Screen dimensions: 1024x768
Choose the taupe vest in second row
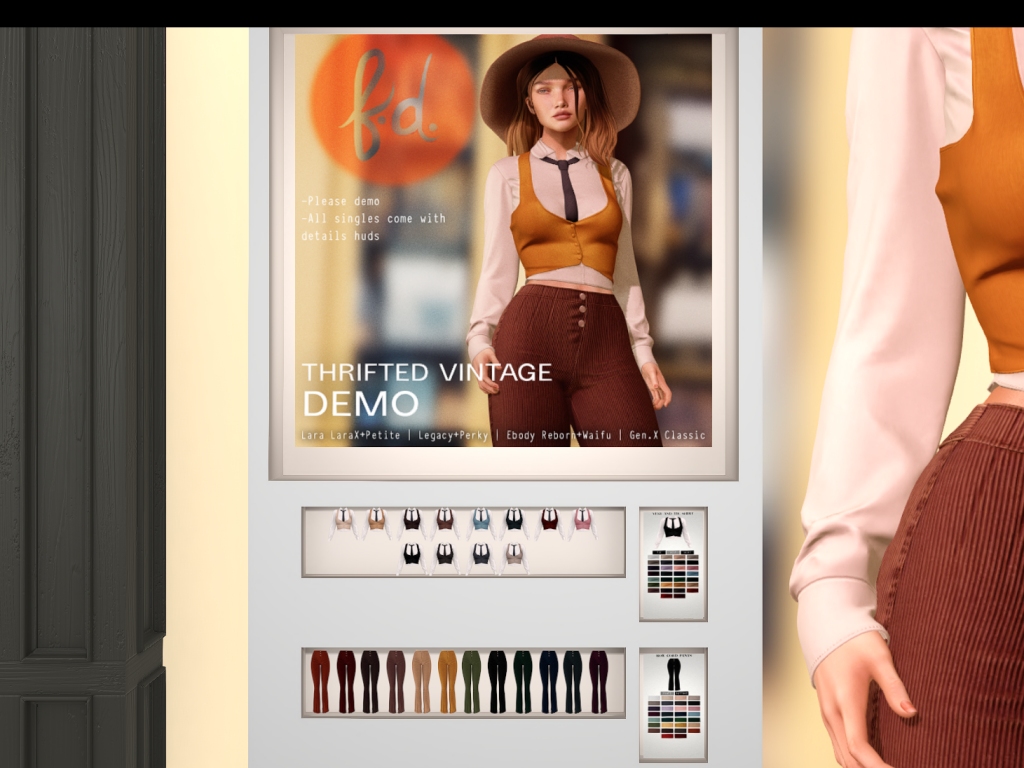tap(514, 556)
